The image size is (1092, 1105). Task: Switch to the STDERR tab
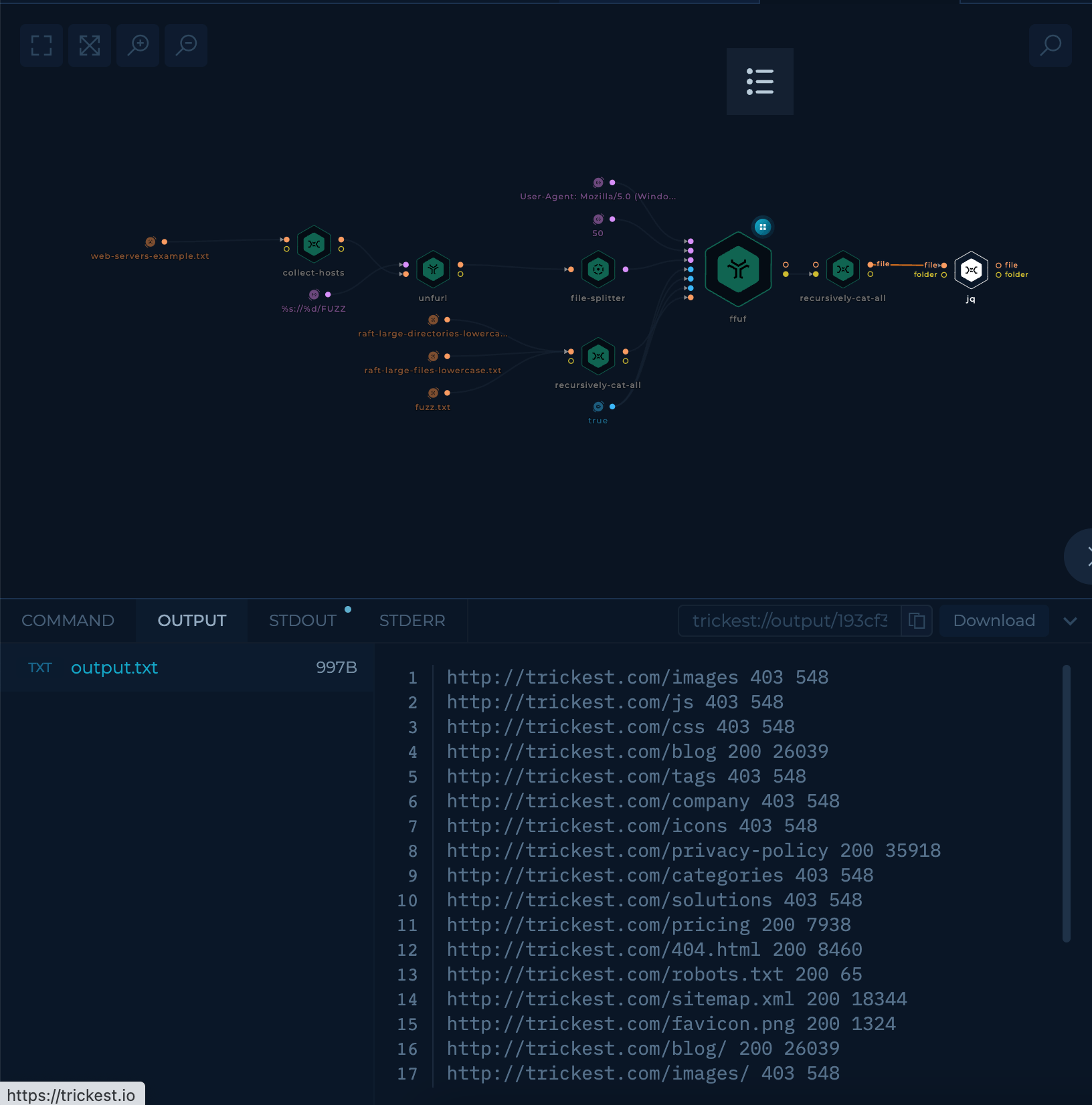coord(412,621)
